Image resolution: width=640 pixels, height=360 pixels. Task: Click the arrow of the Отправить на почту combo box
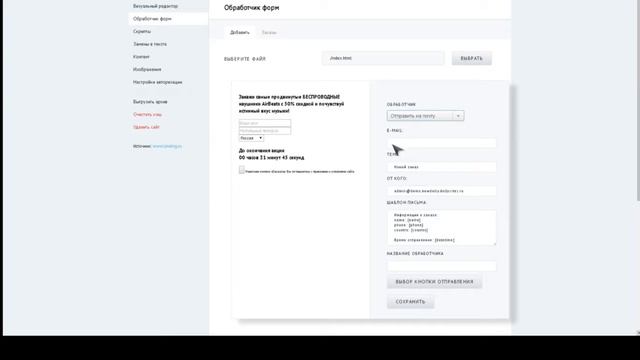click(458, 116)
